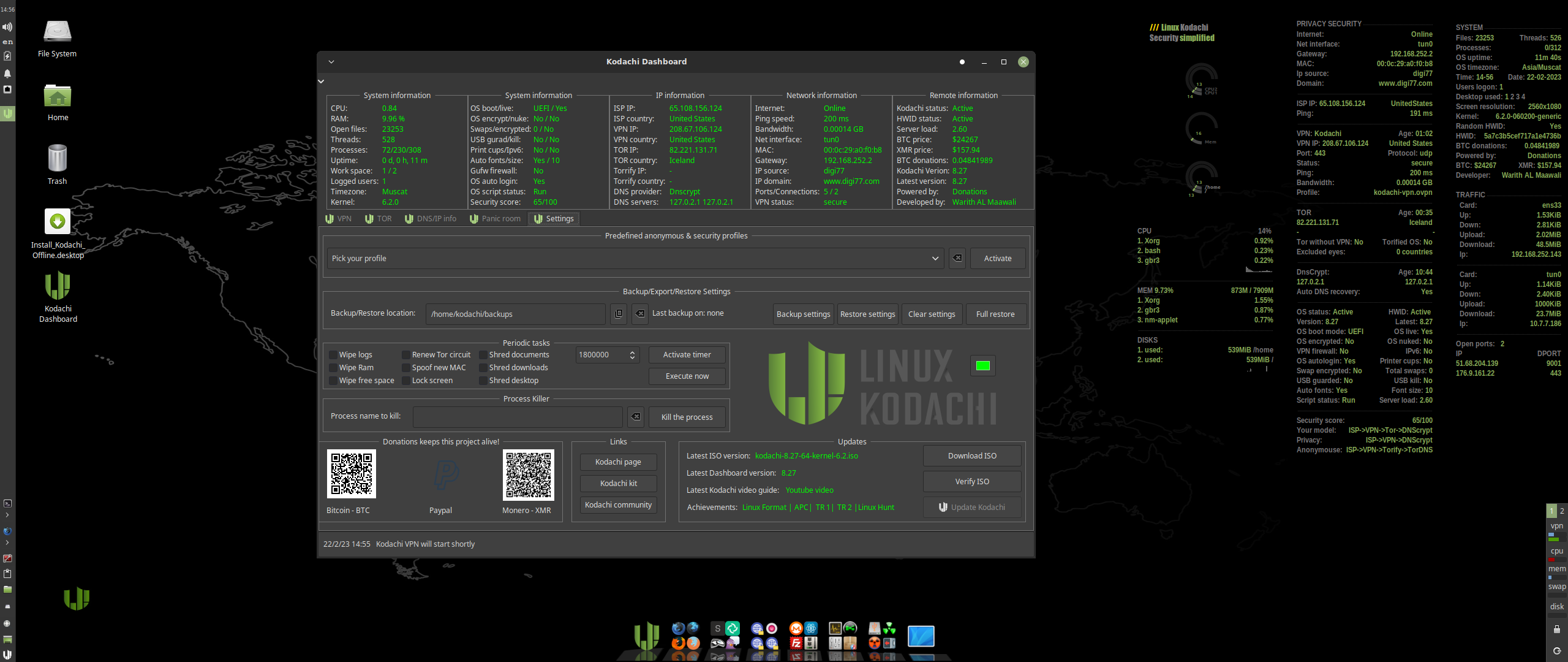
Task: Open notifications bell icon in left panel
Action: point(7,73)
